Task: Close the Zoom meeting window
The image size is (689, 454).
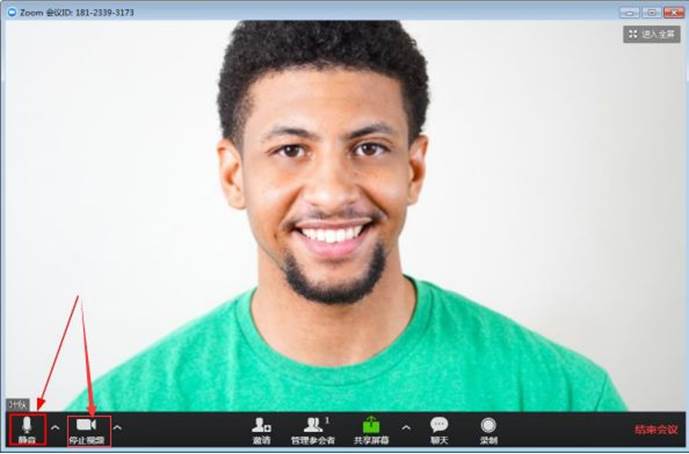Action: [x=674, y=12]
